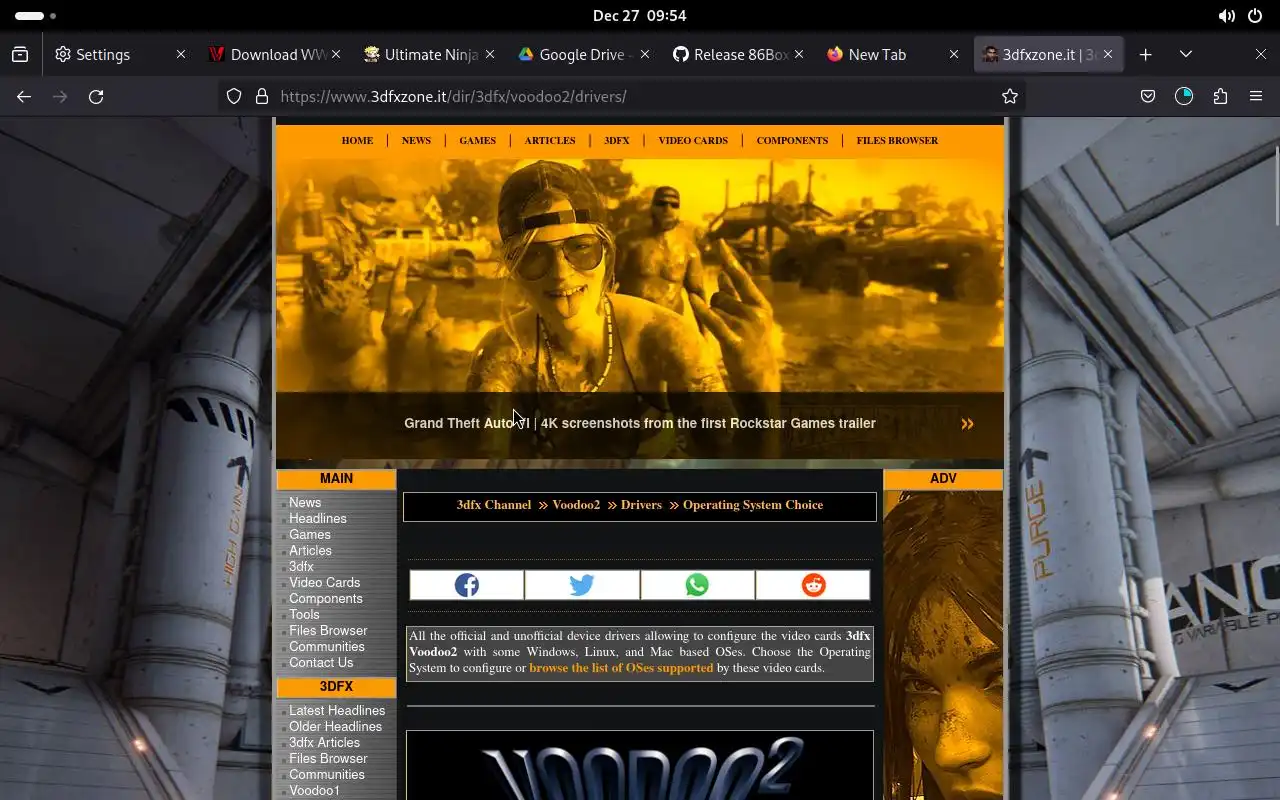Screen dimensions: 1280x800
Task: Expand the list all tabs dropdown
Action: [1186, 54]
